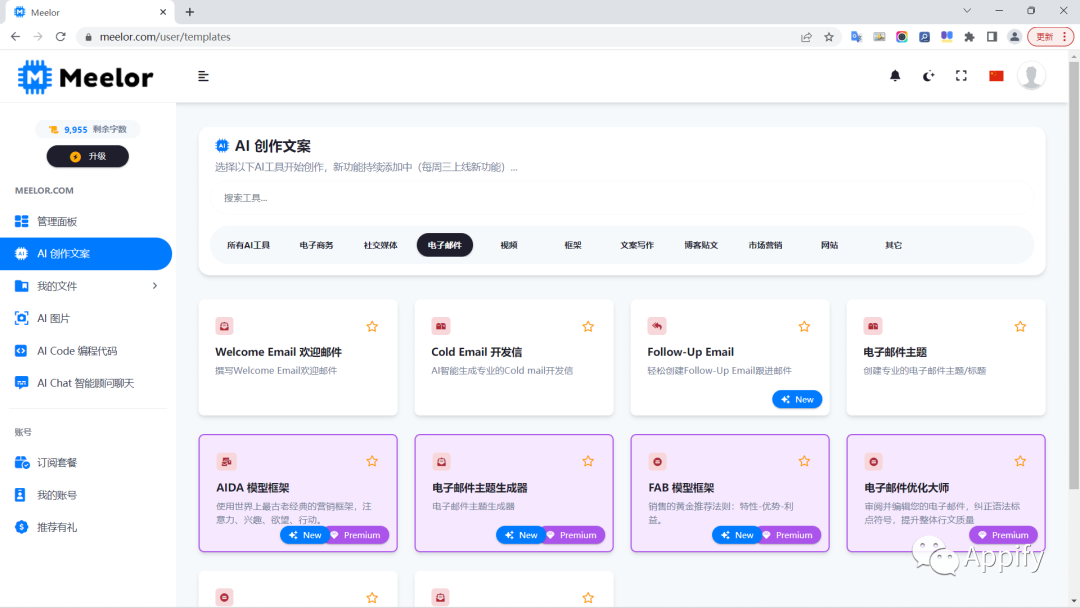The height and width of the screenshot is (608, 1080).
Task: Click New badge on Follow-Up Email
Action: point(797,399)
